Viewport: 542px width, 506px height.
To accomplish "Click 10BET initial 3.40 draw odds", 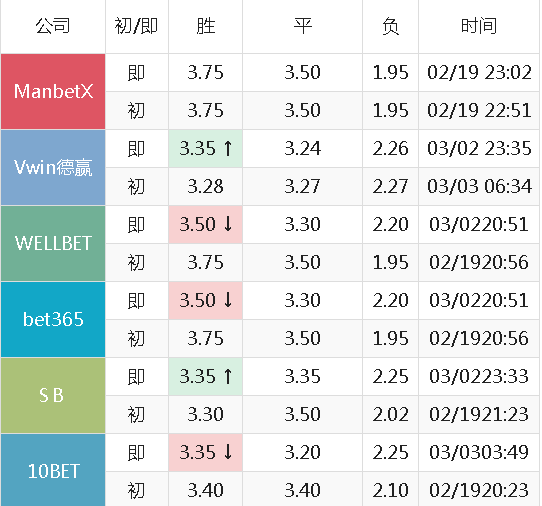I will 302,490.
